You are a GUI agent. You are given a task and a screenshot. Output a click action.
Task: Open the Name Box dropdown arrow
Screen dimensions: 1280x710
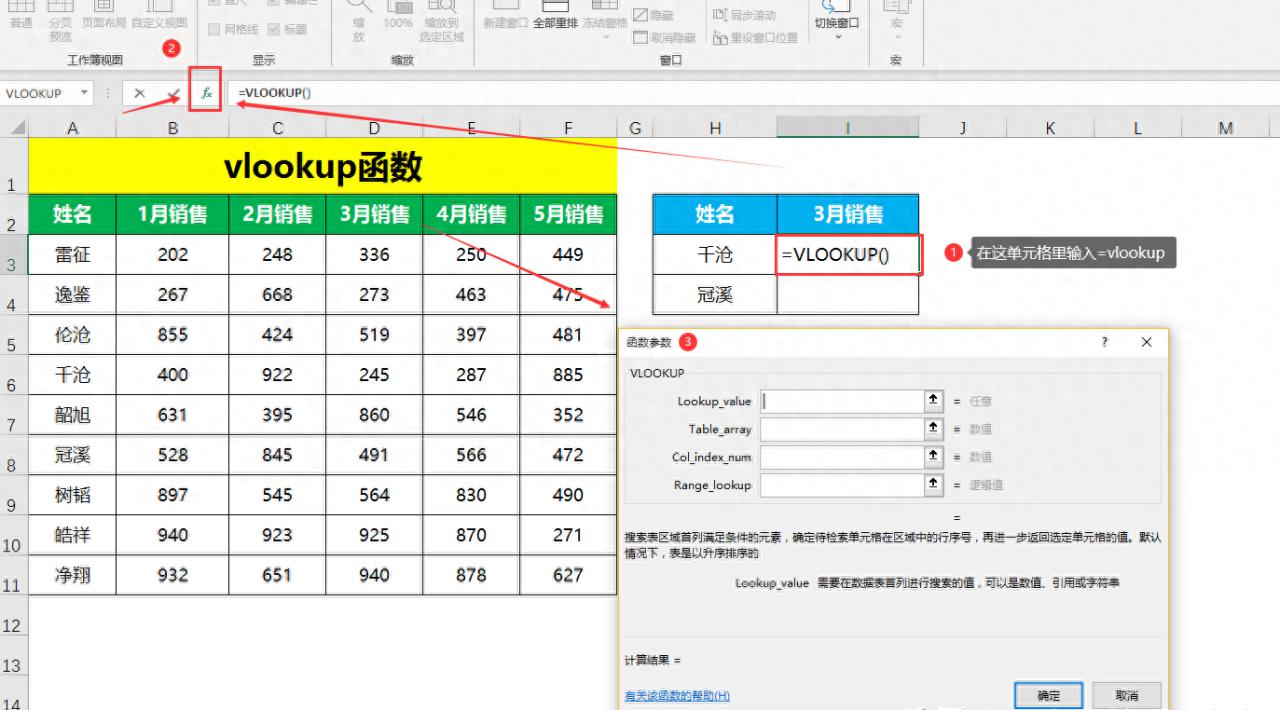point(83,93)
